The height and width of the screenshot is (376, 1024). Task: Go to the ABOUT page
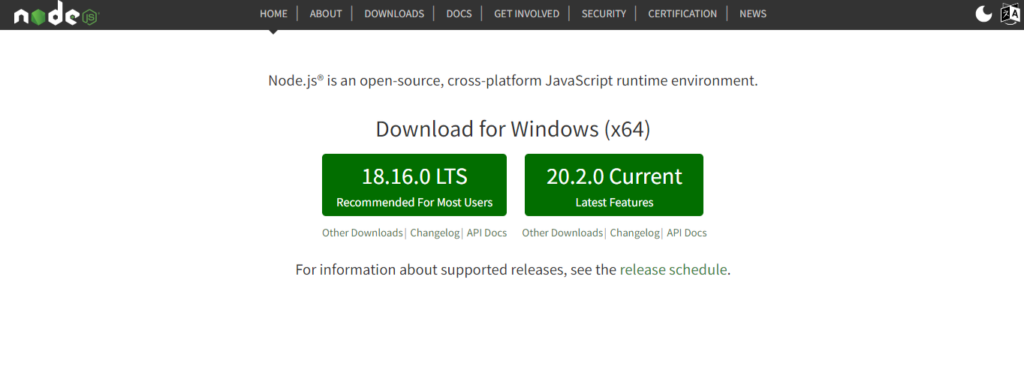pos(326,14)
